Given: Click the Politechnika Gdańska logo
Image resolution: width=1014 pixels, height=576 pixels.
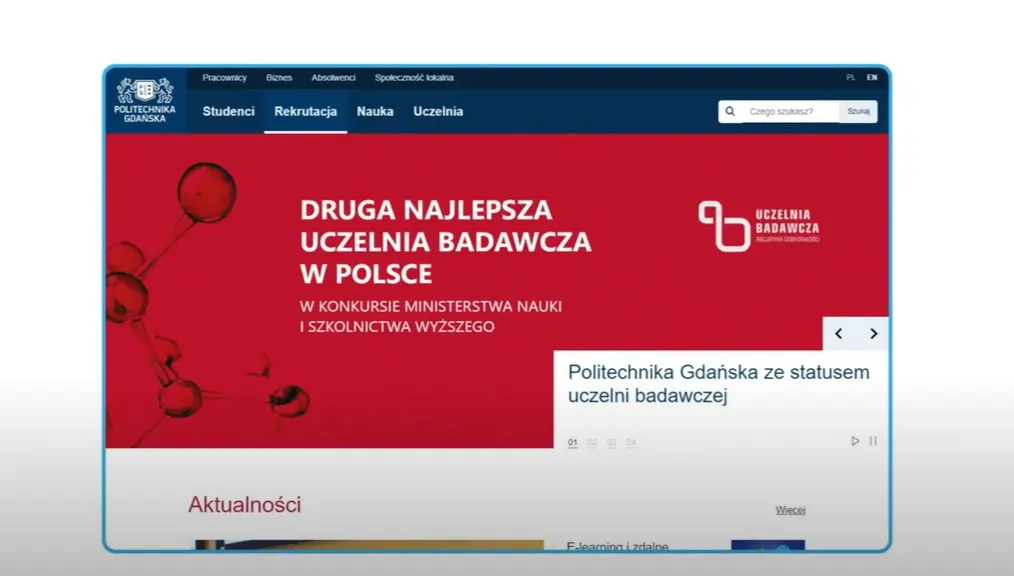Looking at the screenshot, I should coord(145,100).
